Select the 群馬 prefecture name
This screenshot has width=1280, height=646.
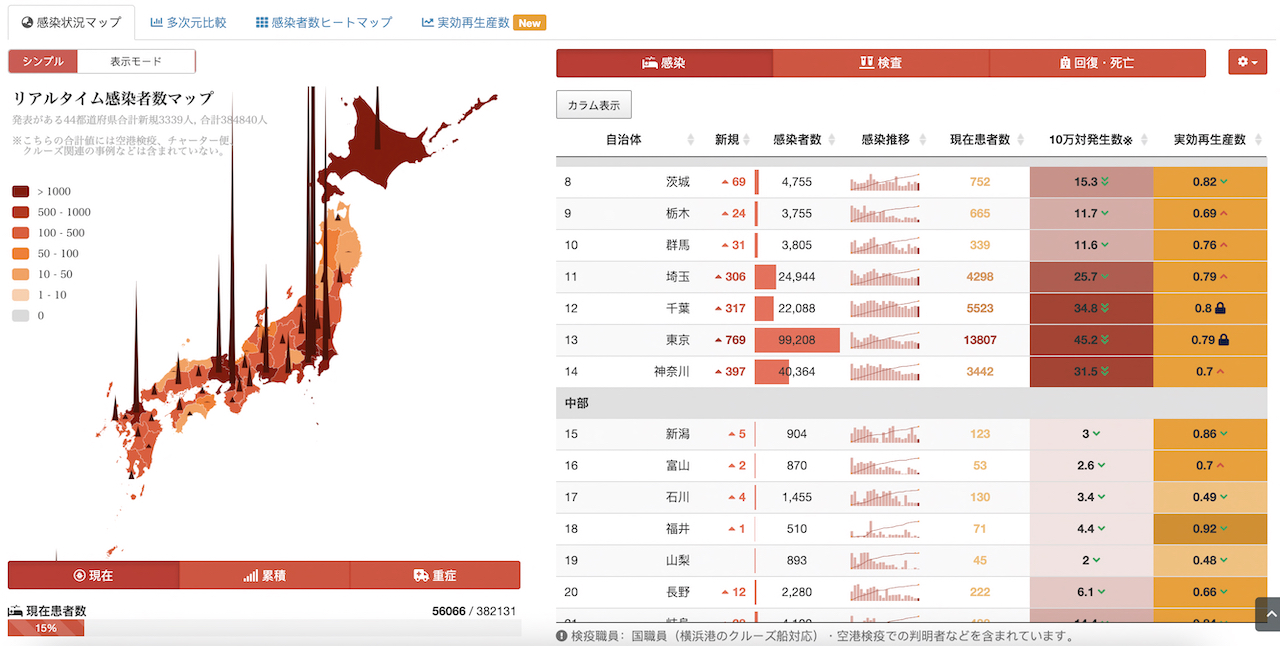(x=678, y=245)
